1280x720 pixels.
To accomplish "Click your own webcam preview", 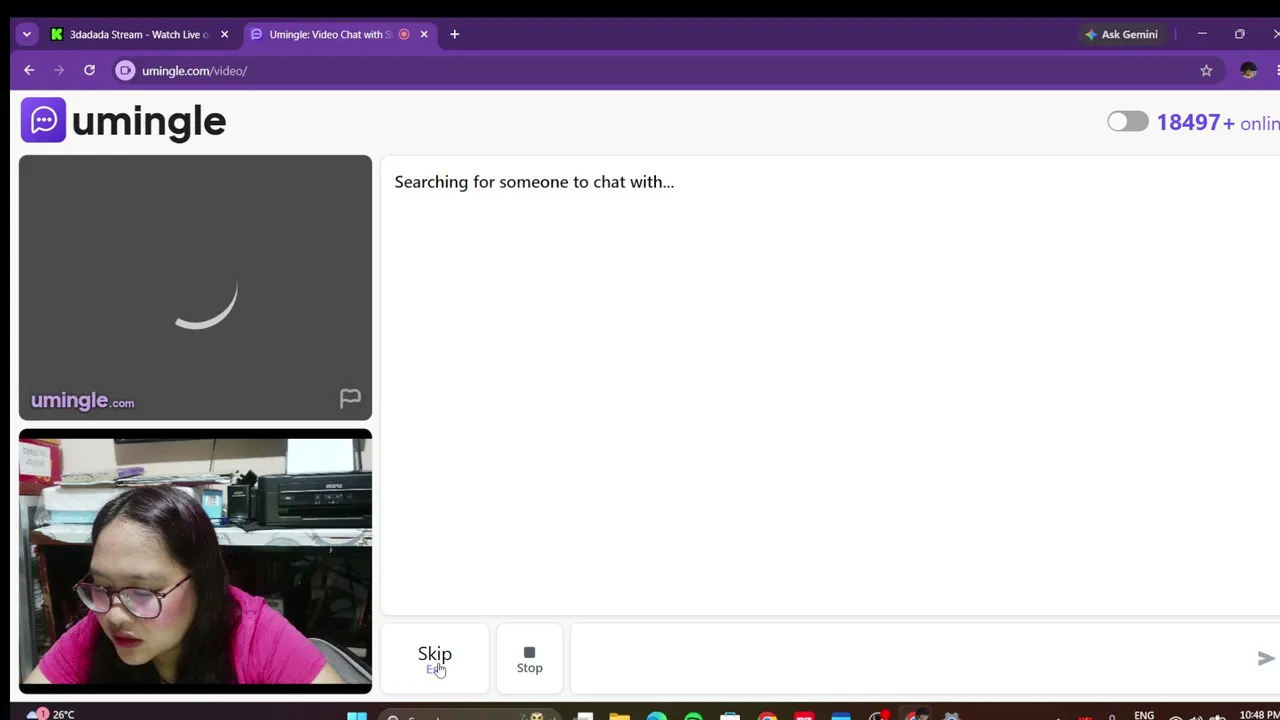I will [195, 561].
